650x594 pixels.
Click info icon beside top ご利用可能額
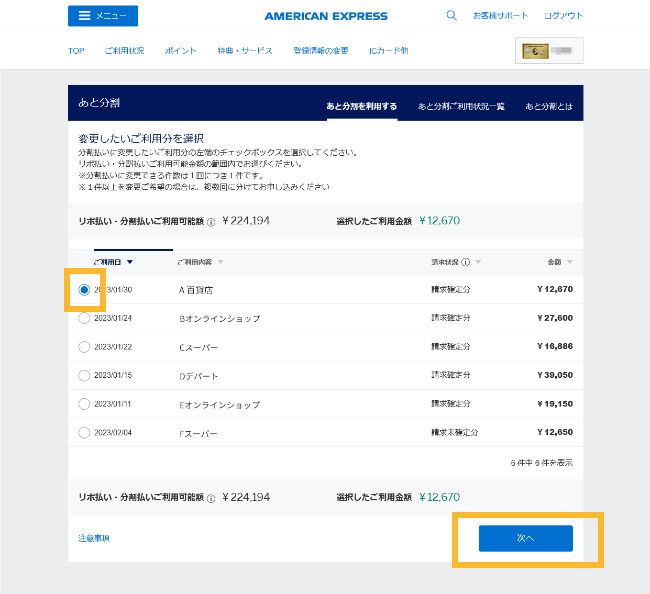[211, 221]
